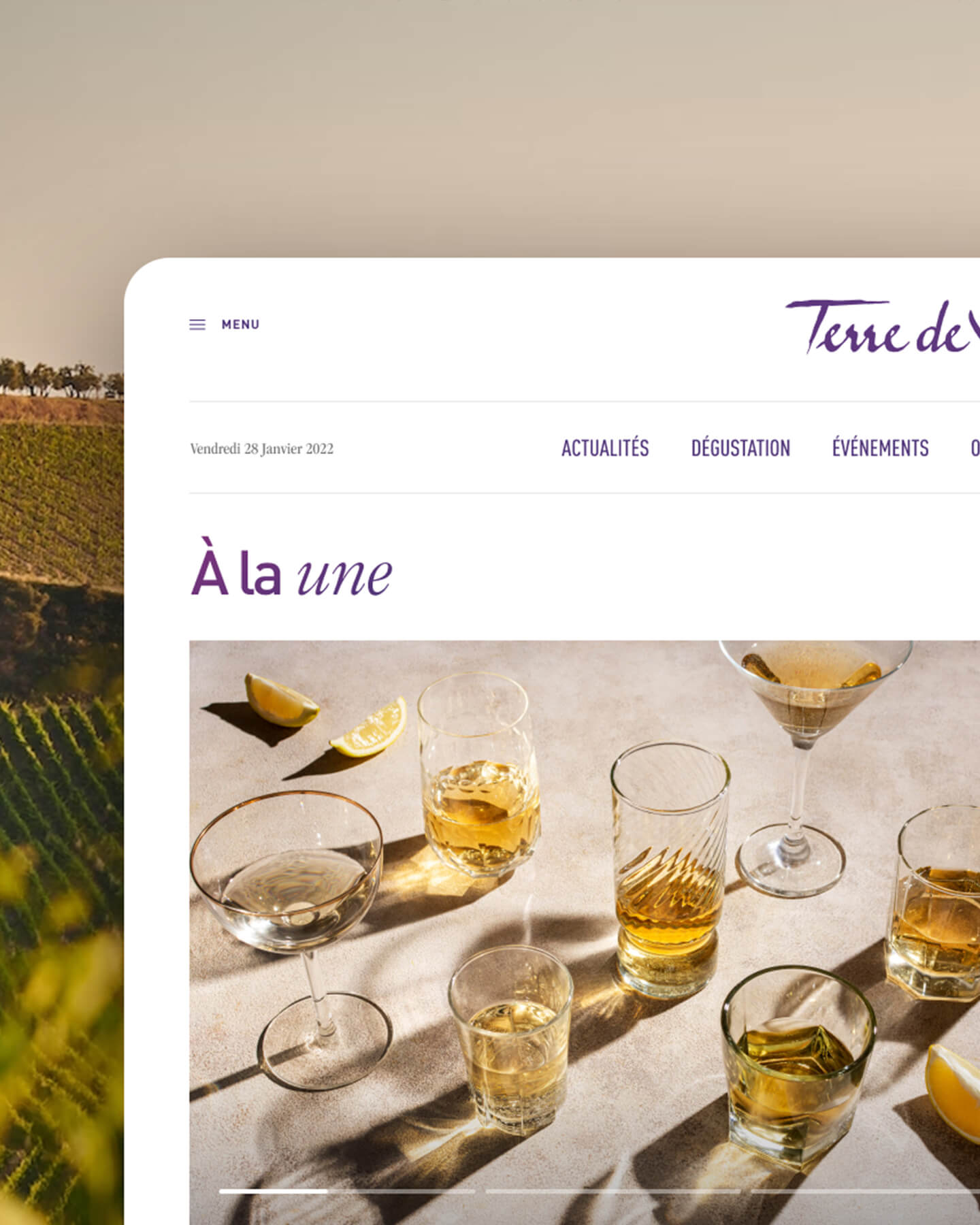Viewport: 980px width, 1225px height.
Task: Click the vineyard background behind the page
Action: (61, 749)
